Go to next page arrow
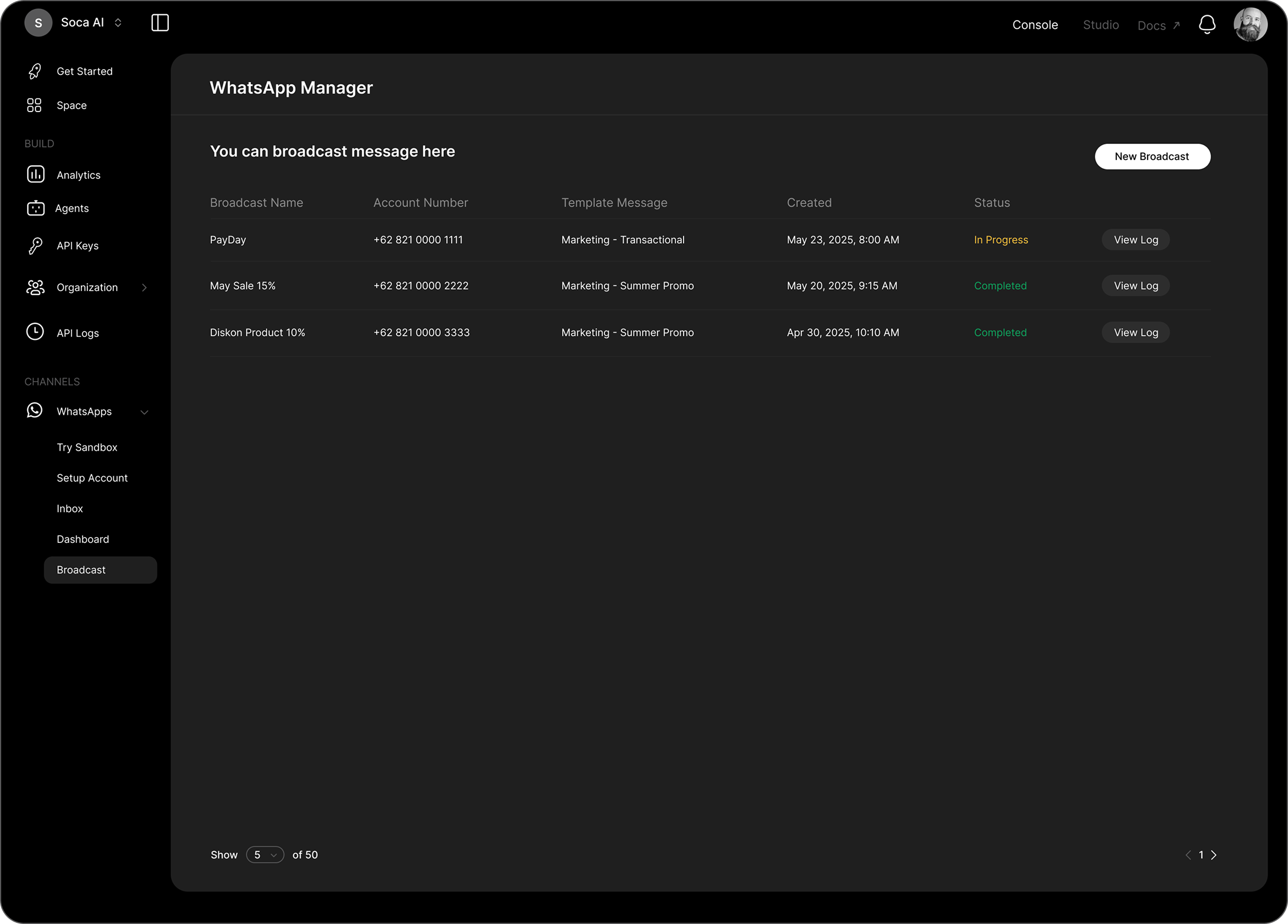 (x=1214, y=855)
